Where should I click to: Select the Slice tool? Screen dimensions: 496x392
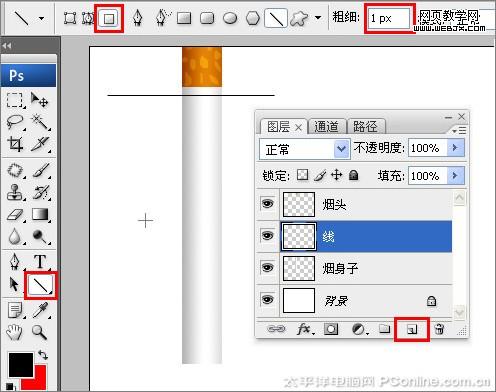pyautogui.click(x=40, y=144)
